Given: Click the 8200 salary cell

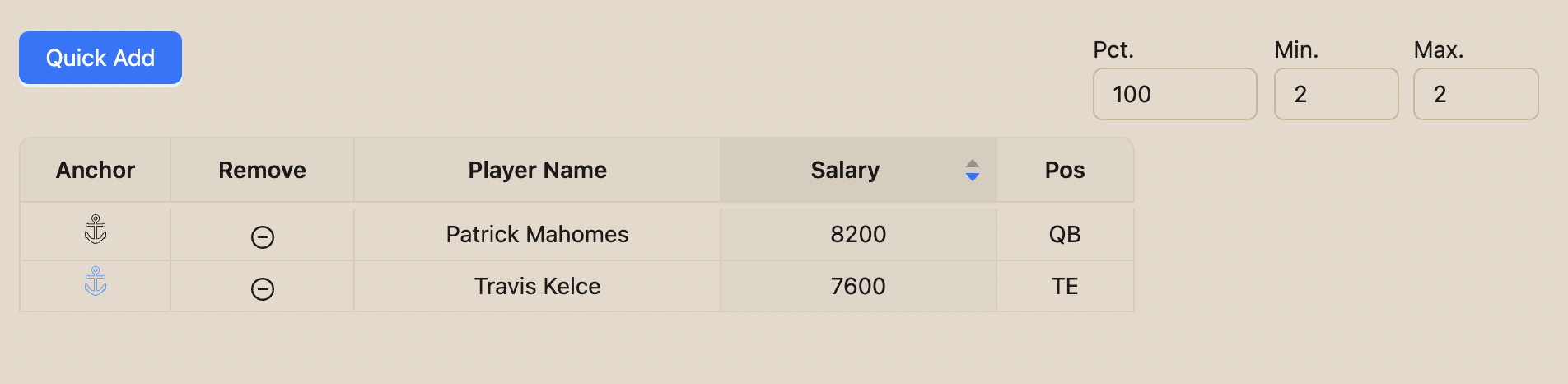Looking at the screenshot, I should (x=859, y=235).
